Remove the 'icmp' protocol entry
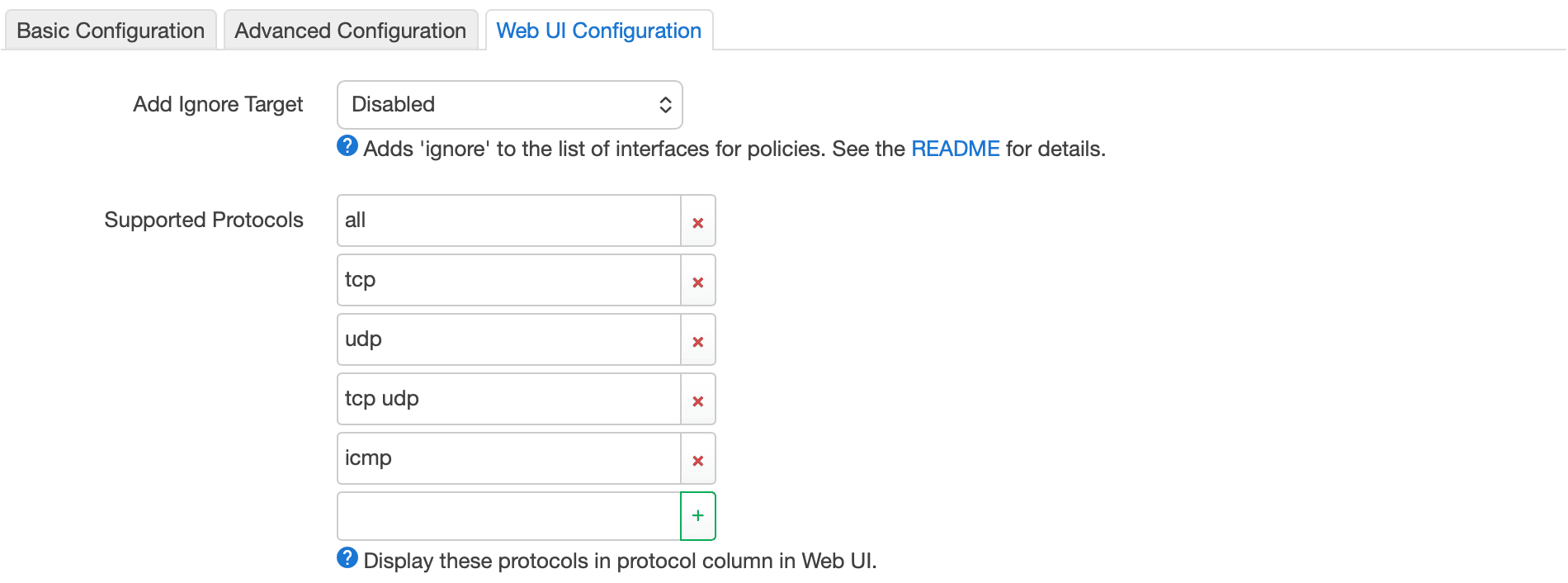This screenshot has width=1568, height=583. (x=697, y=458)
